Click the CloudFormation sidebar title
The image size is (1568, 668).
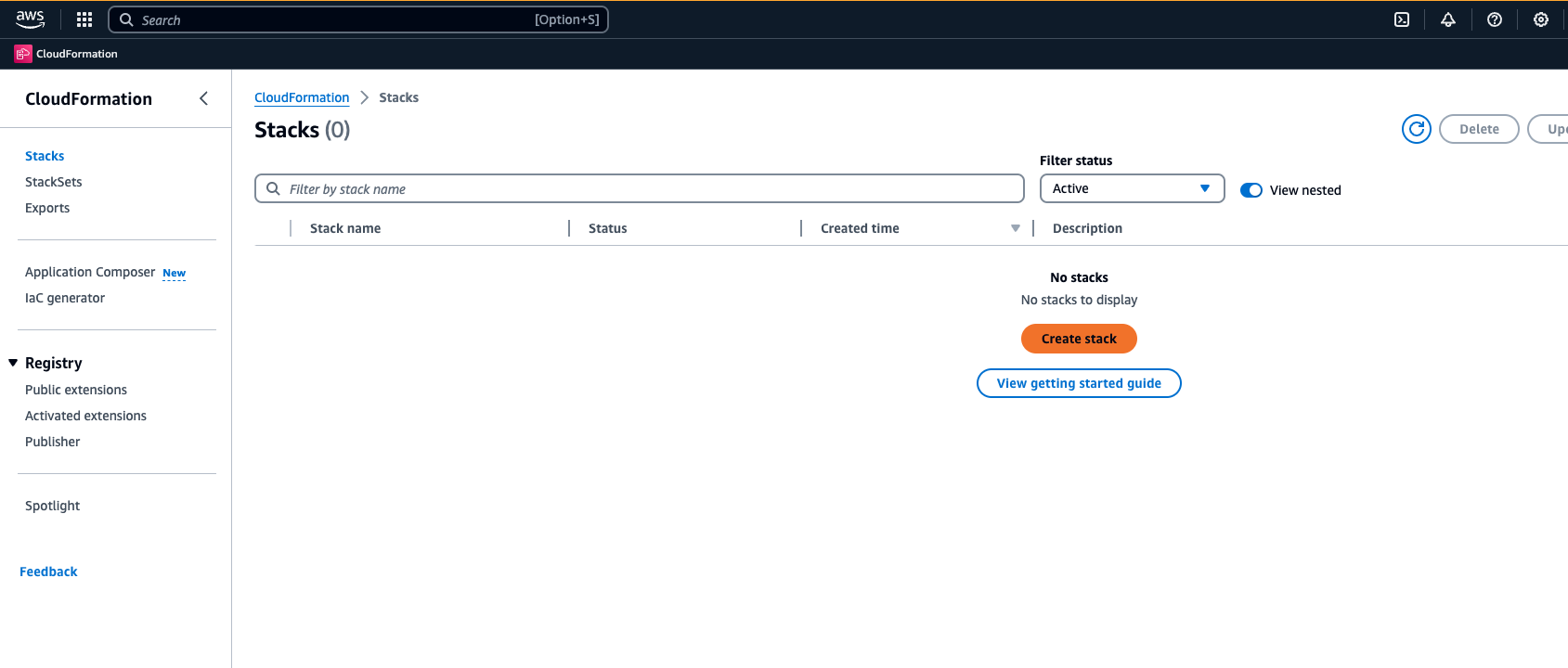tap(88, 98)
